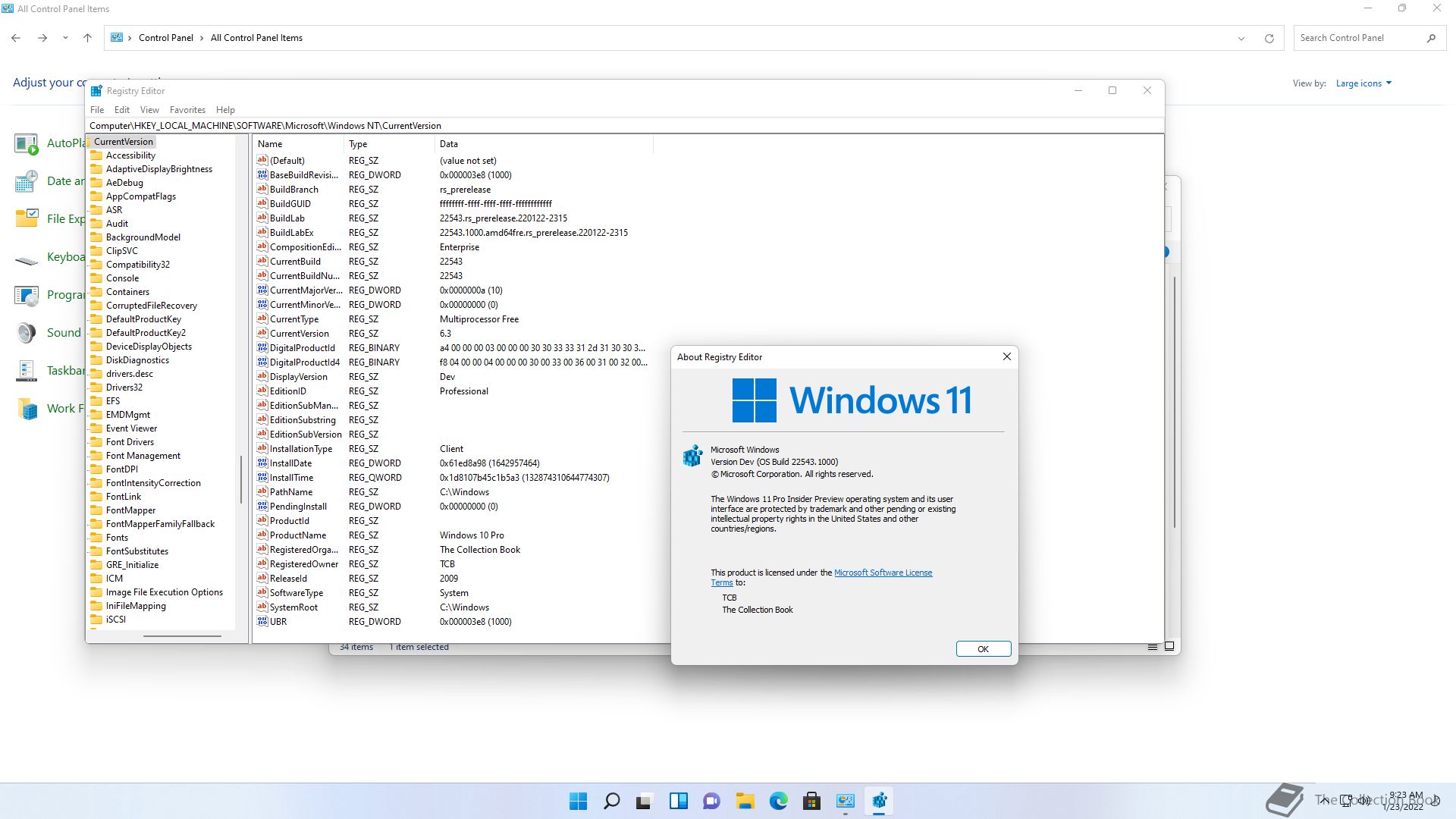This screenshot has height=819, width=1456.
Task: Select the ReleaseId value row
Action: (x=452, y=579)
